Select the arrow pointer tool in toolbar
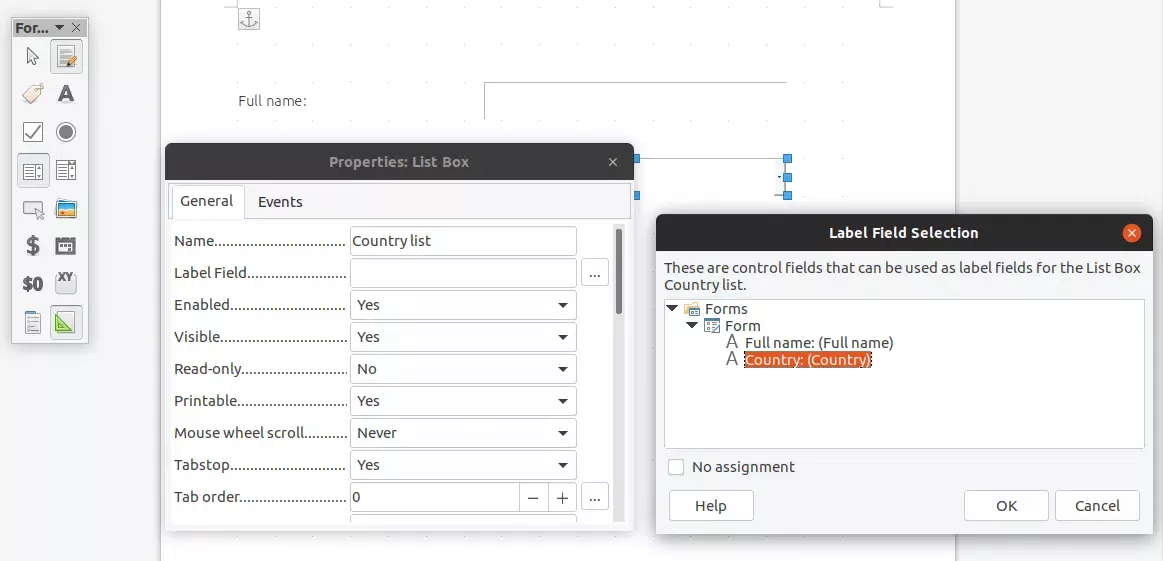The image size is (1163, 561). click(33, 57)
